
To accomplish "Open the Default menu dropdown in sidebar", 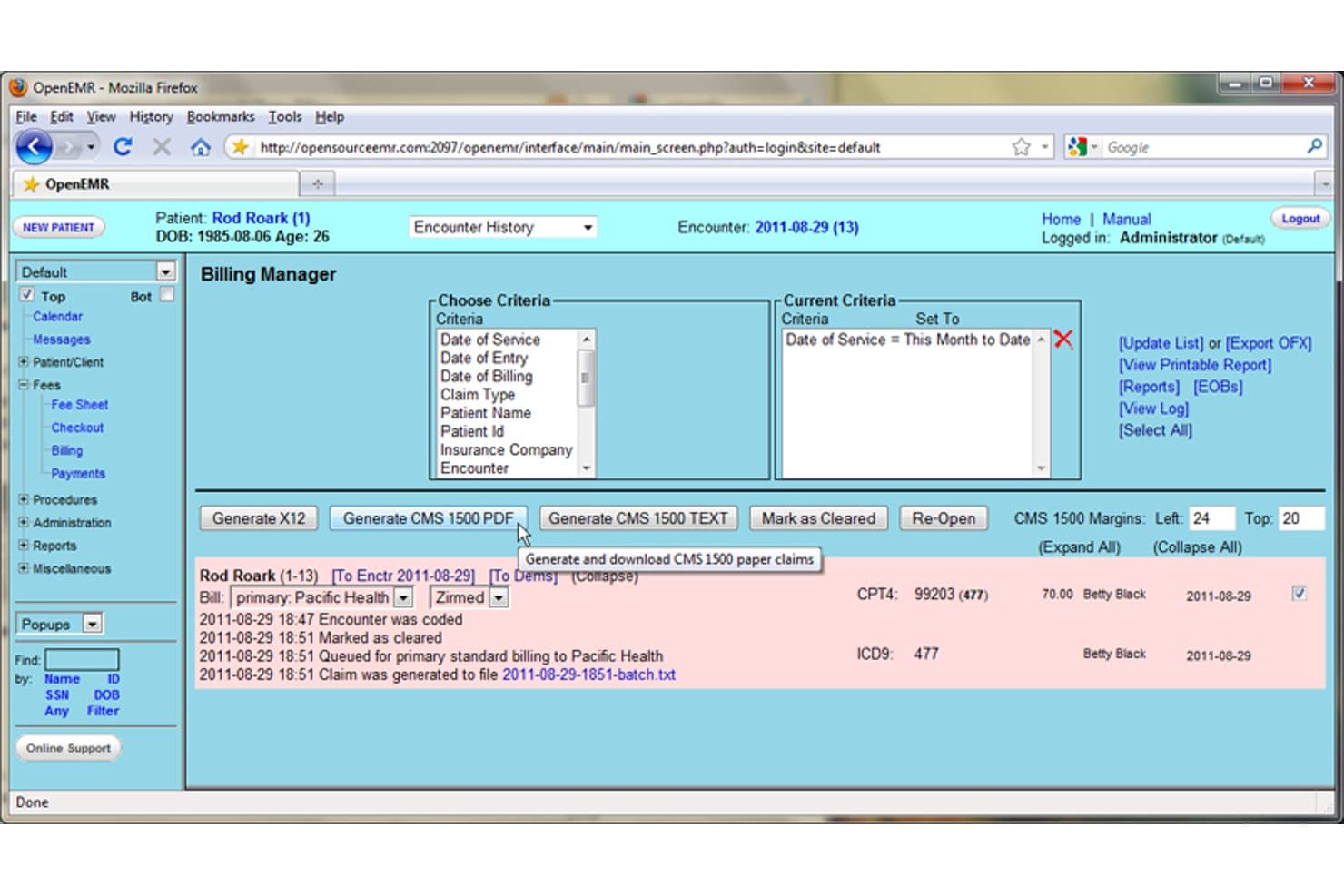I will pyautogui.click(x=165, y=271).
